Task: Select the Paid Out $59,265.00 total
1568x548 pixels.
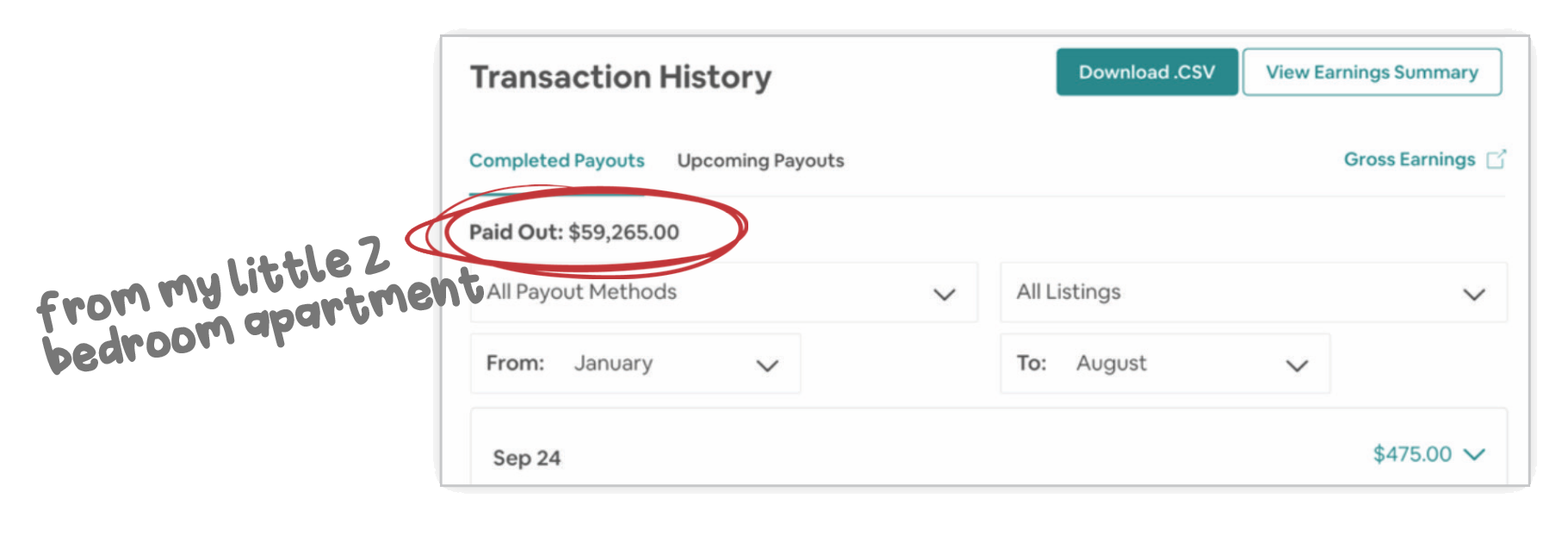Action: [x=574, y=232]
